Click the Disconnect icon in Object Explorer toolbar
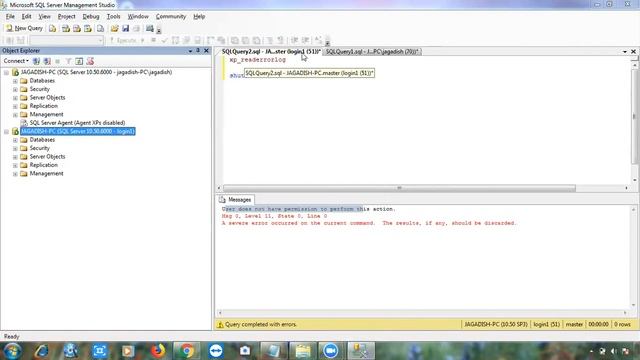 [x=47, y=61]
